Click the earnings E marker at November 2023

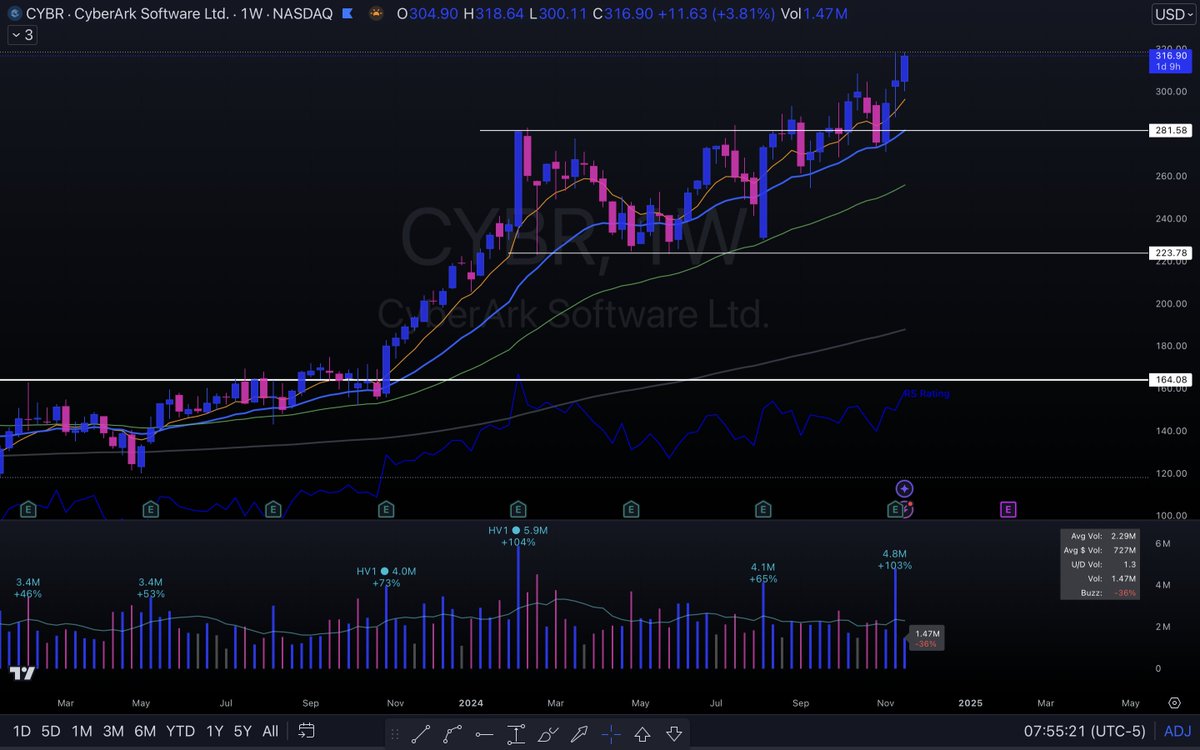(x=386, y=509)
